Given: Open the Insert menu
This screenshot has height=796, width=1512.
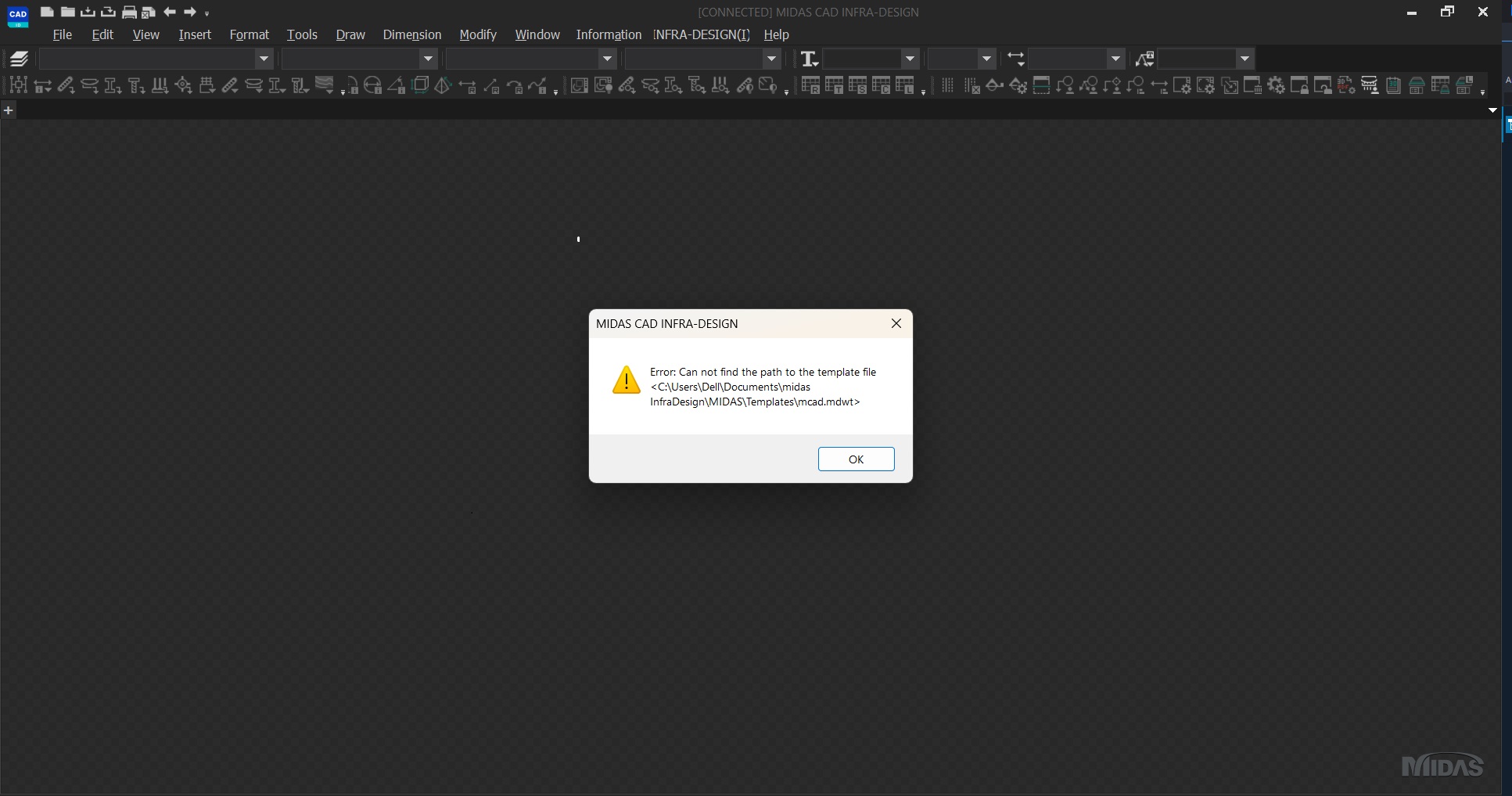Looking at the screenshot, I should point(195,34).
